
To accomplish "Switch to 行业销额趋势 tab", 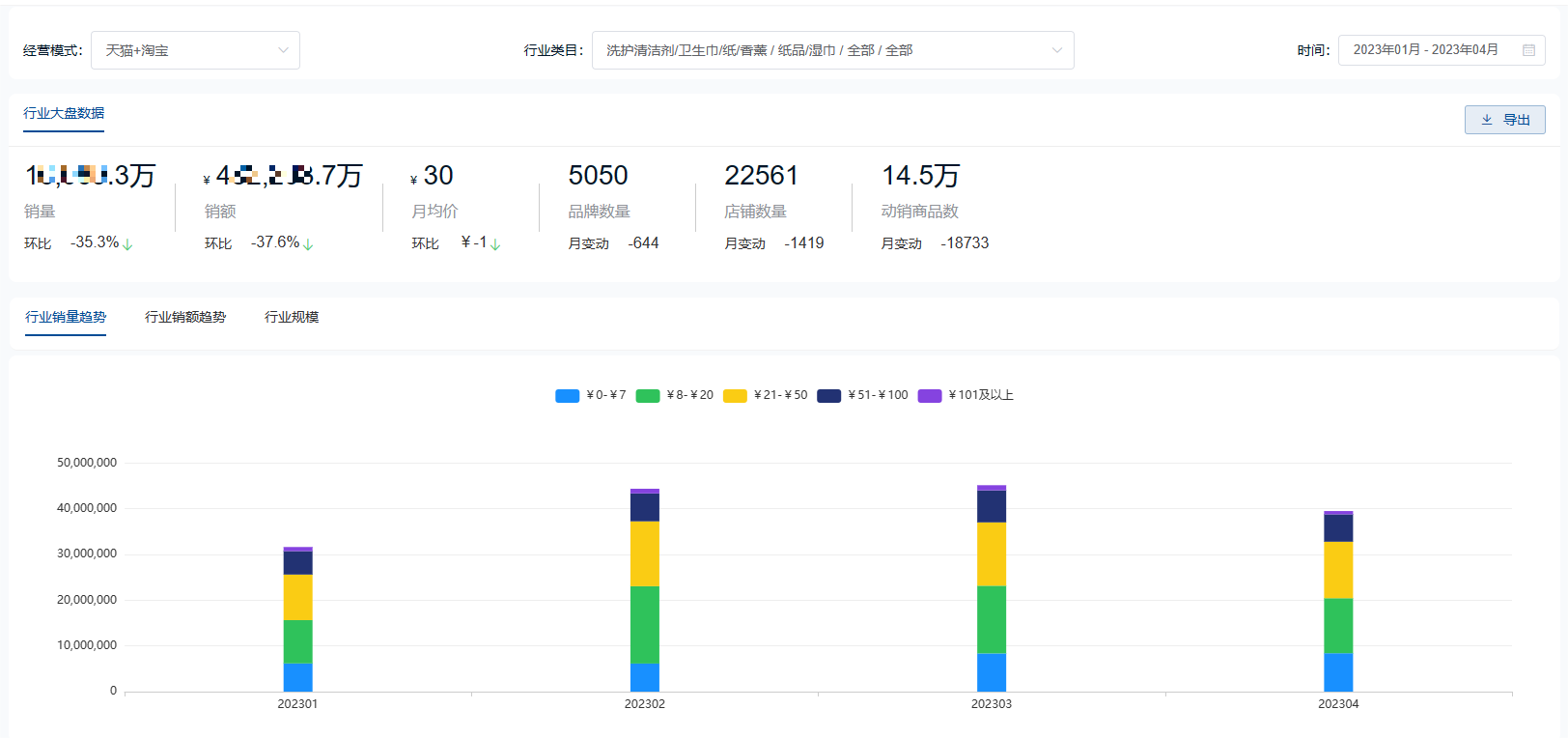I will 185,317.
